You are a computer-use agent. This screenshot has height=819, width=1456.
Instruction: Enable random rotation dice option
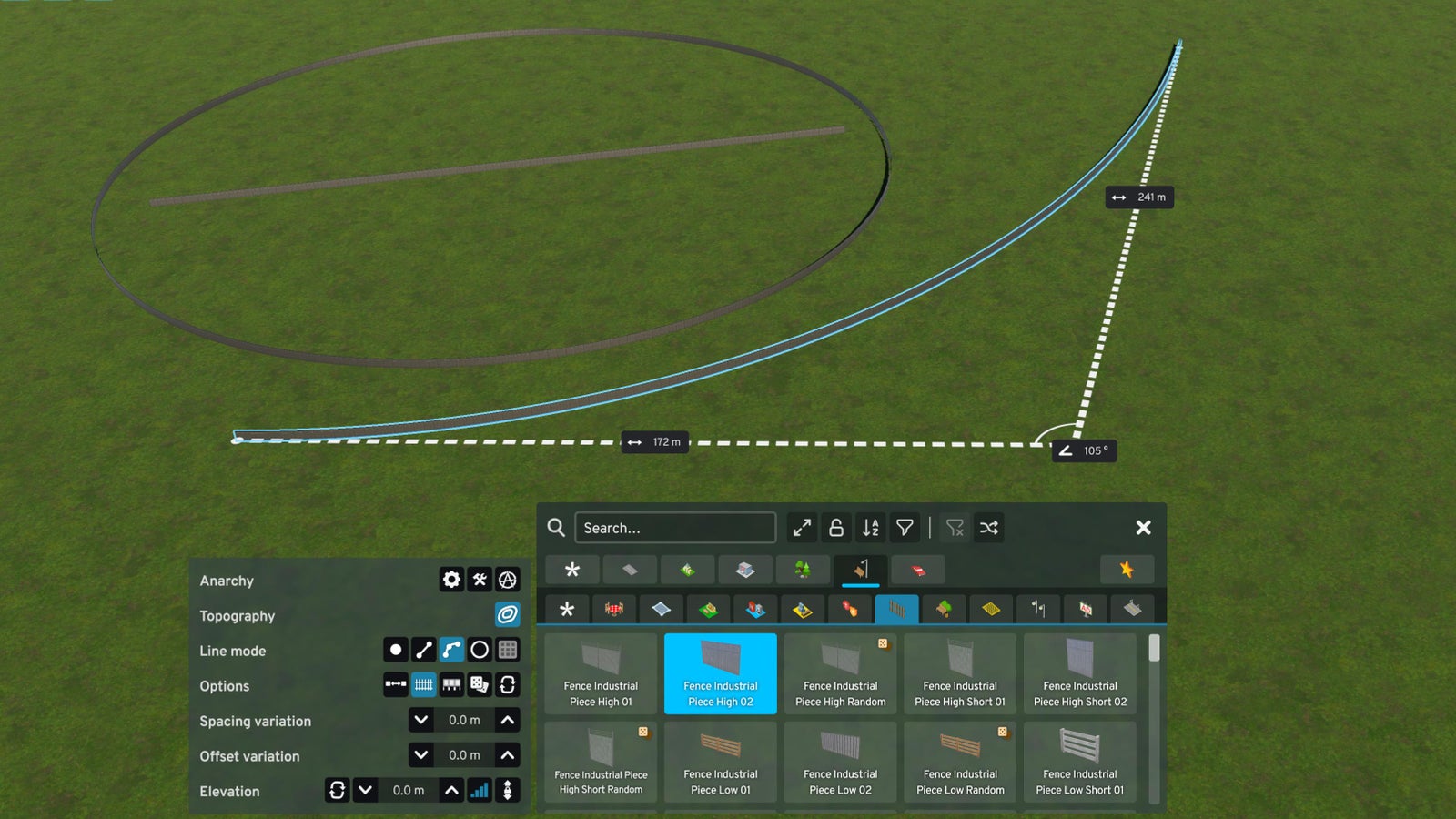pyautogui.click(x=480, y=685)
